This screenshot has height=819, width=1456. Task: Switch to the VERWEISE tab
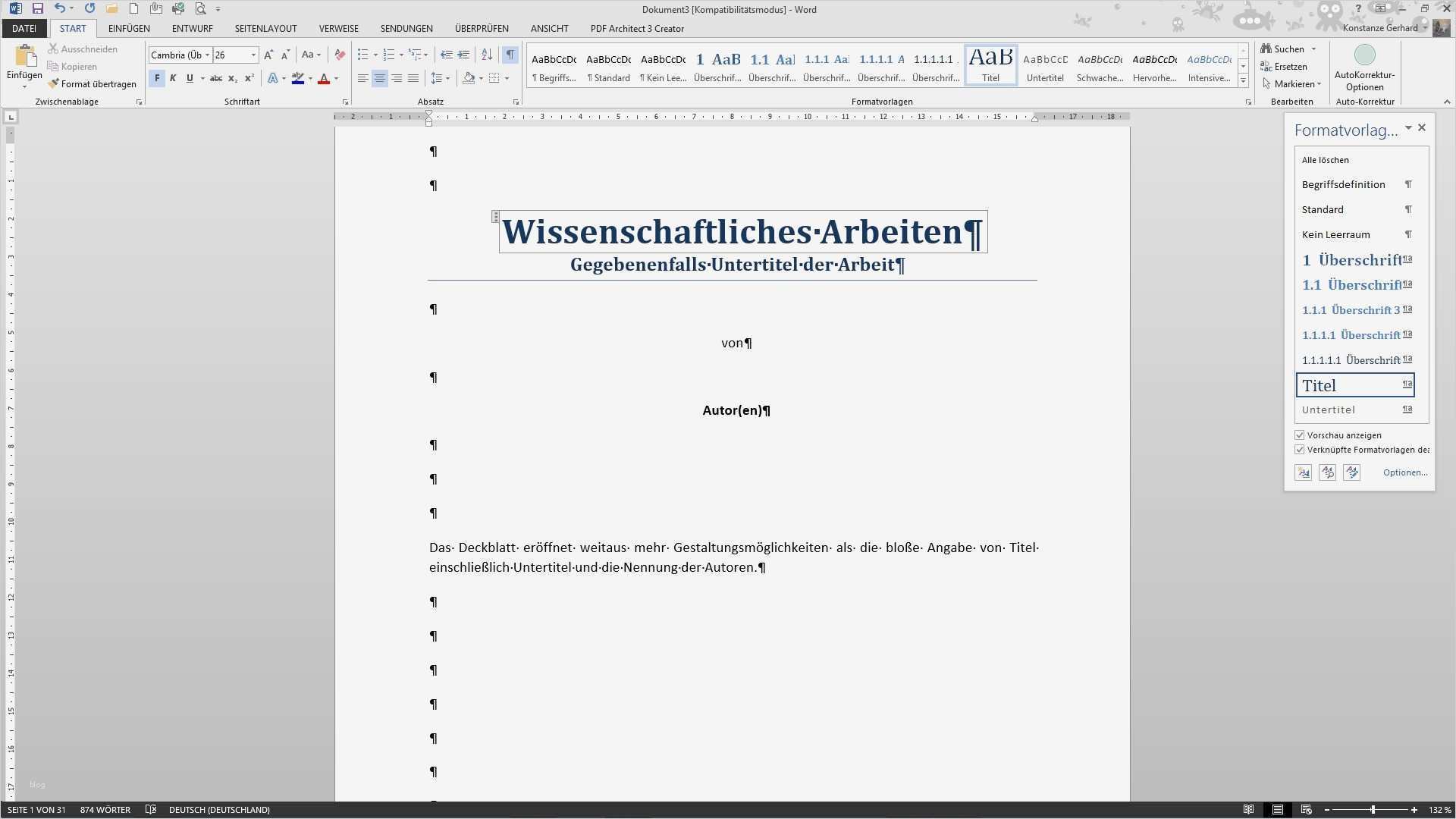coord(338,28)
